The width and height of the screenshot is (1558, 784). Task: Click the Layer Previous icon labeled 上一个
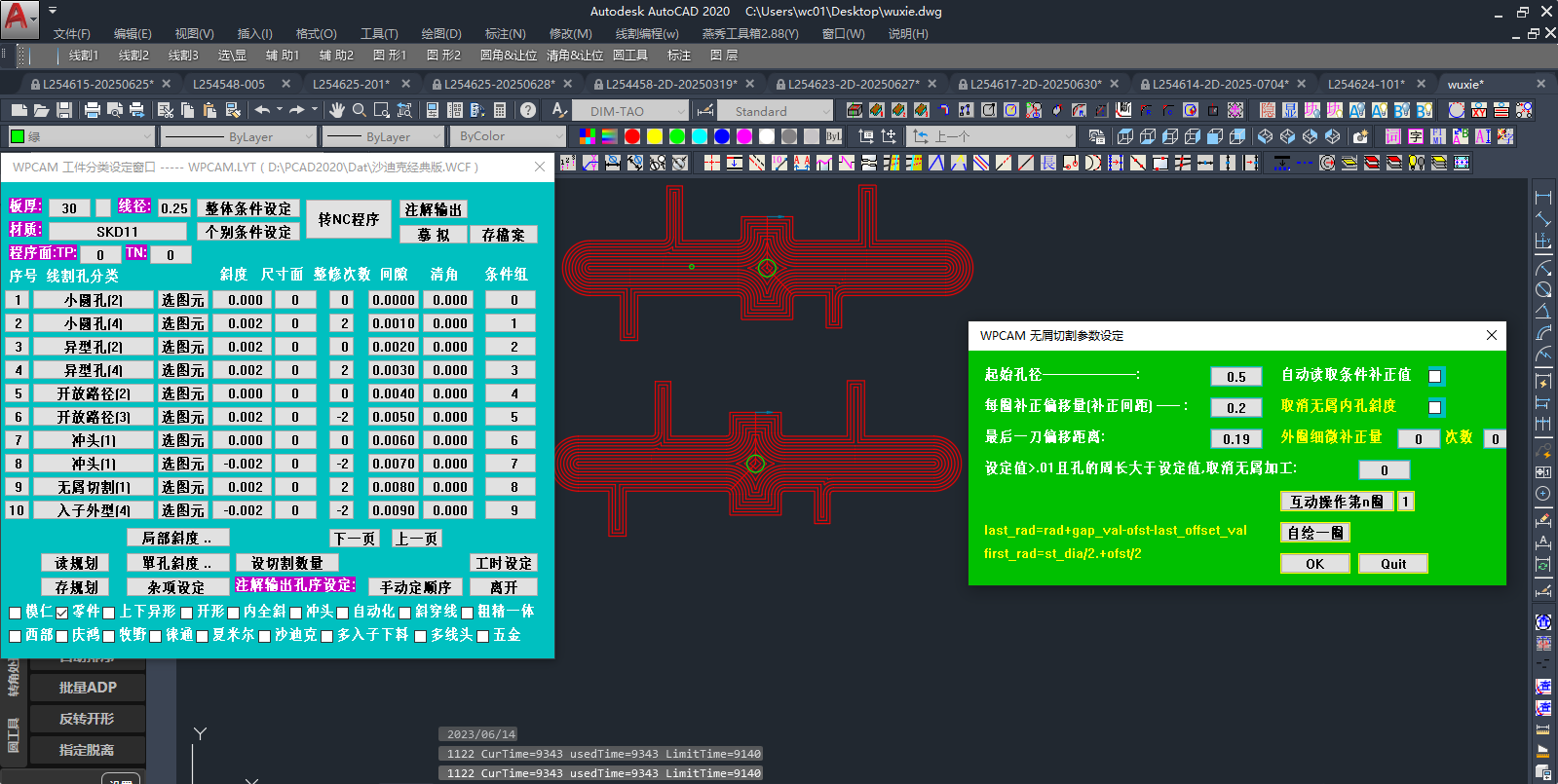point(921,136)
